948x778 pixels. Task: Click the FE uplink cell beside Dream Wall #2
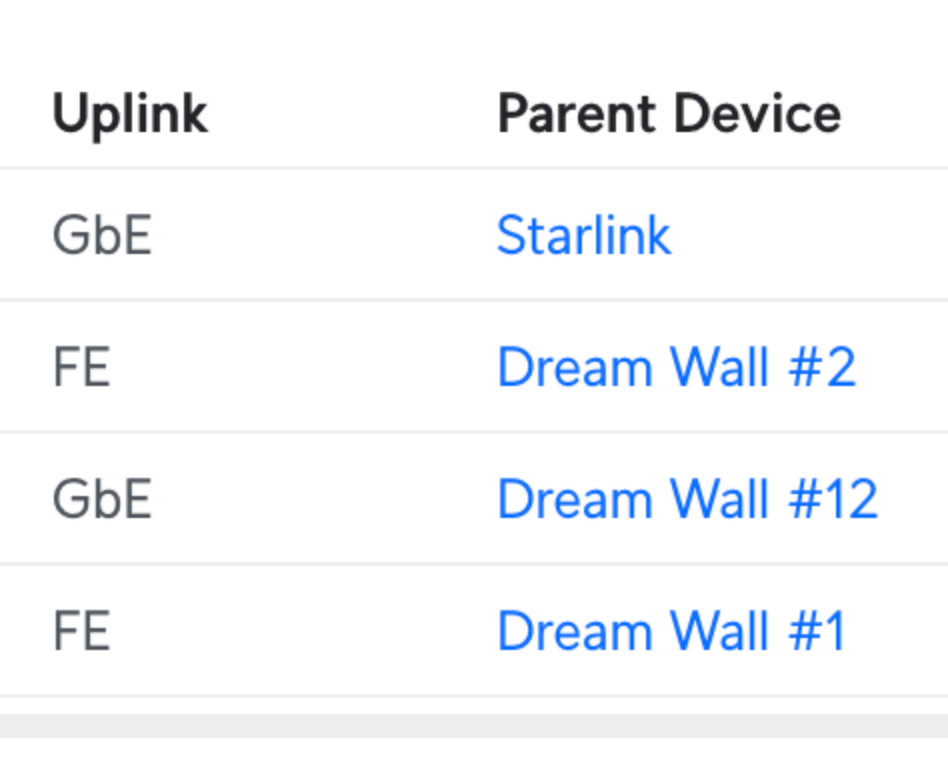pyautogui.click(x=82, y=367)
